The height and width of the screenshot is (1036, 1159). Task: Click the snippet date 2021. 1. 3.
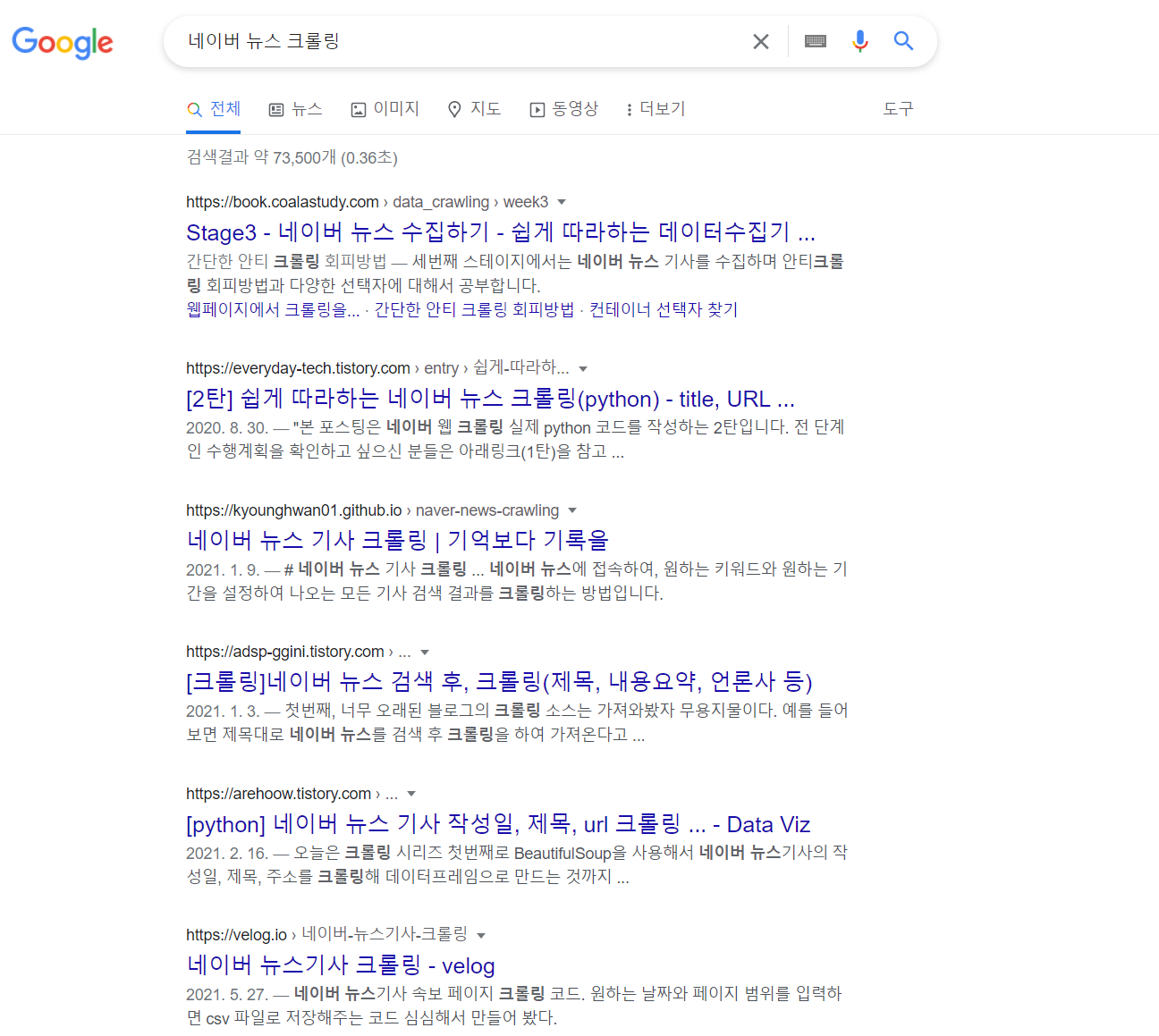(x=223, y=712)
